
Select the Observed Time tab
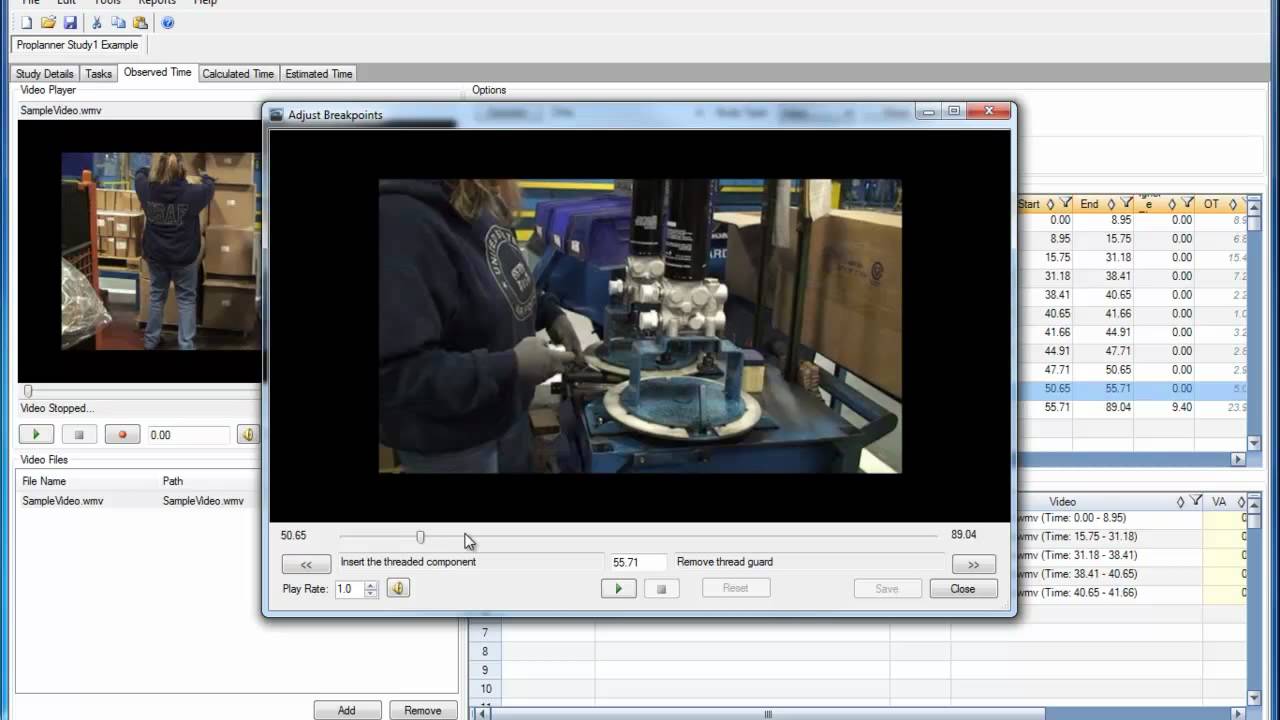(x=157, y=73)
